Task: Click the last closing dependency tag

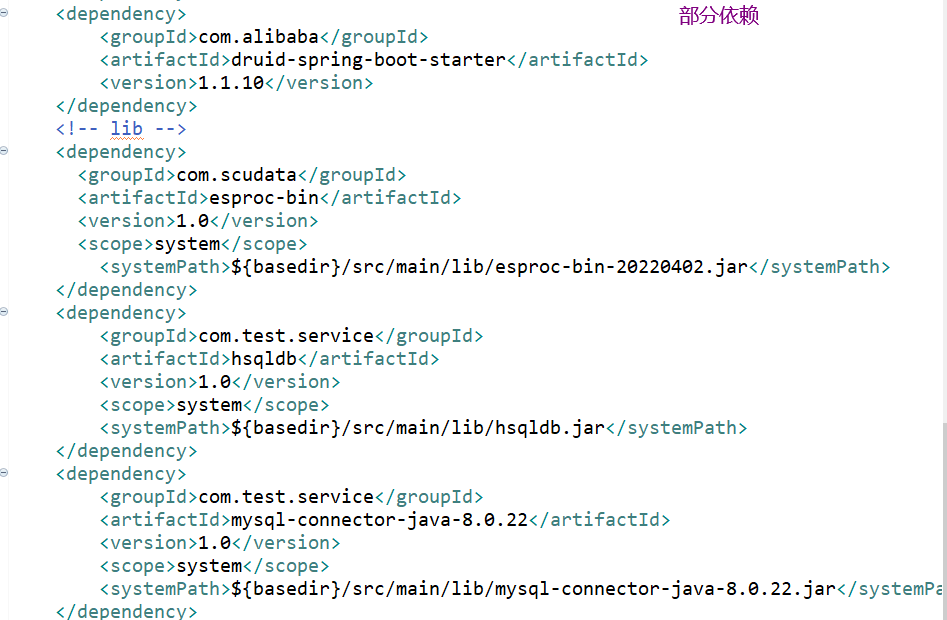Action: click(127, 612)
